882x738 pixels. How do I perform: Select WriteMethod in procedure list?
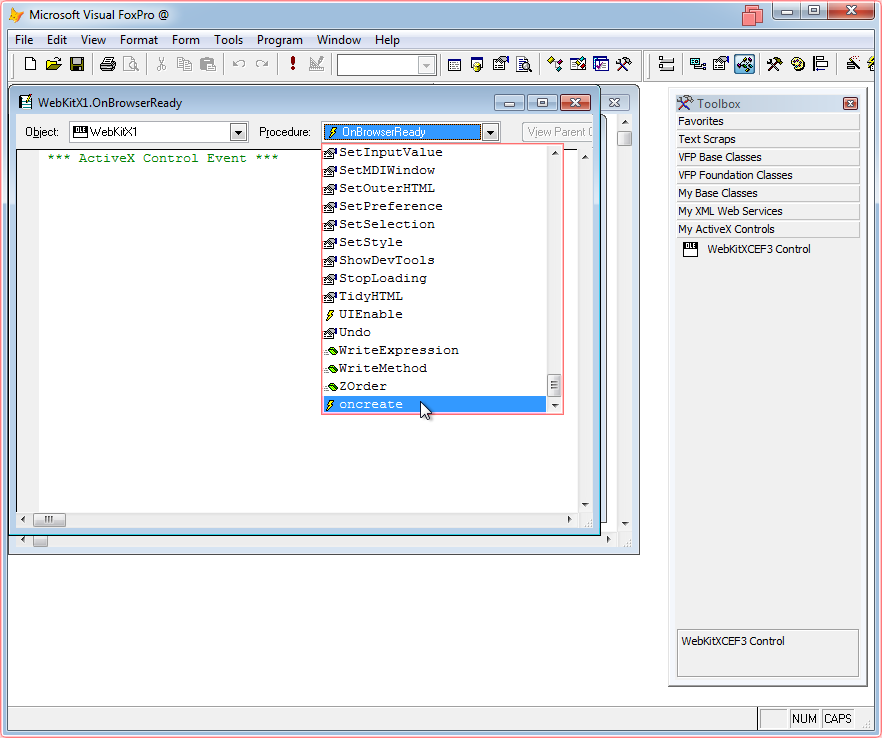(434, 368)
